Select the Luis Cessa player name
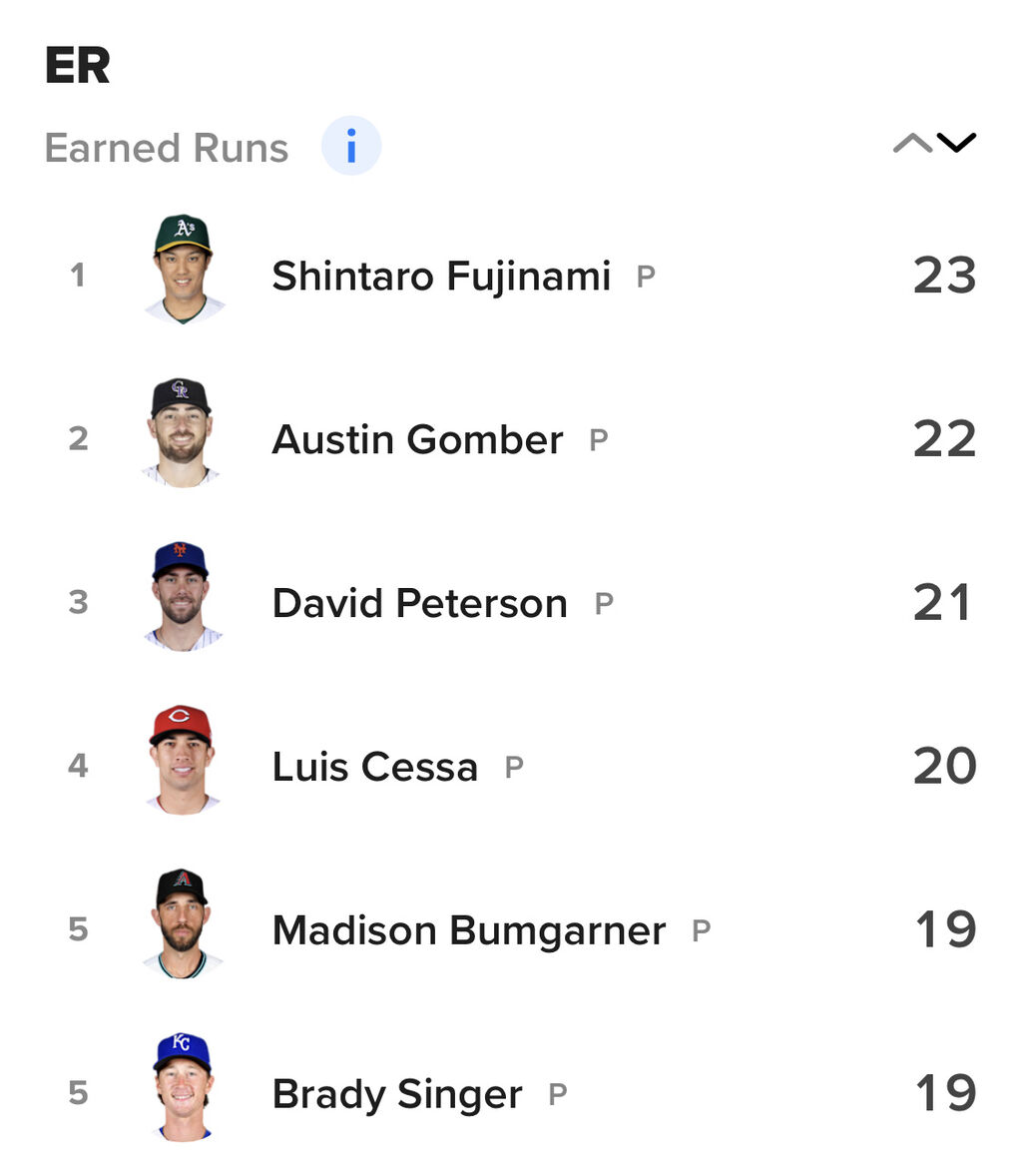The height and width of the screenshot is (1176, 1022). tap(374, 767)
